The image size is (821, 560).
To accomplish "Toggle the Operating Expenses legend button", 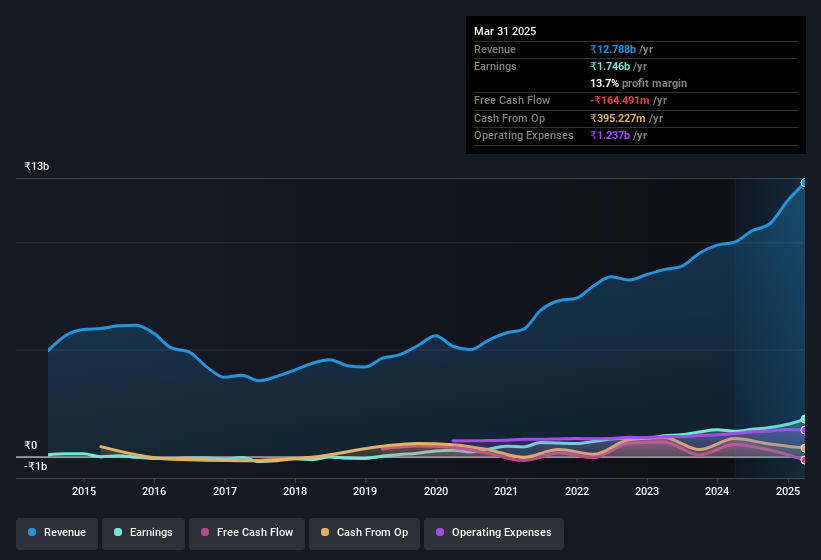I will click(x=494, y=533).
